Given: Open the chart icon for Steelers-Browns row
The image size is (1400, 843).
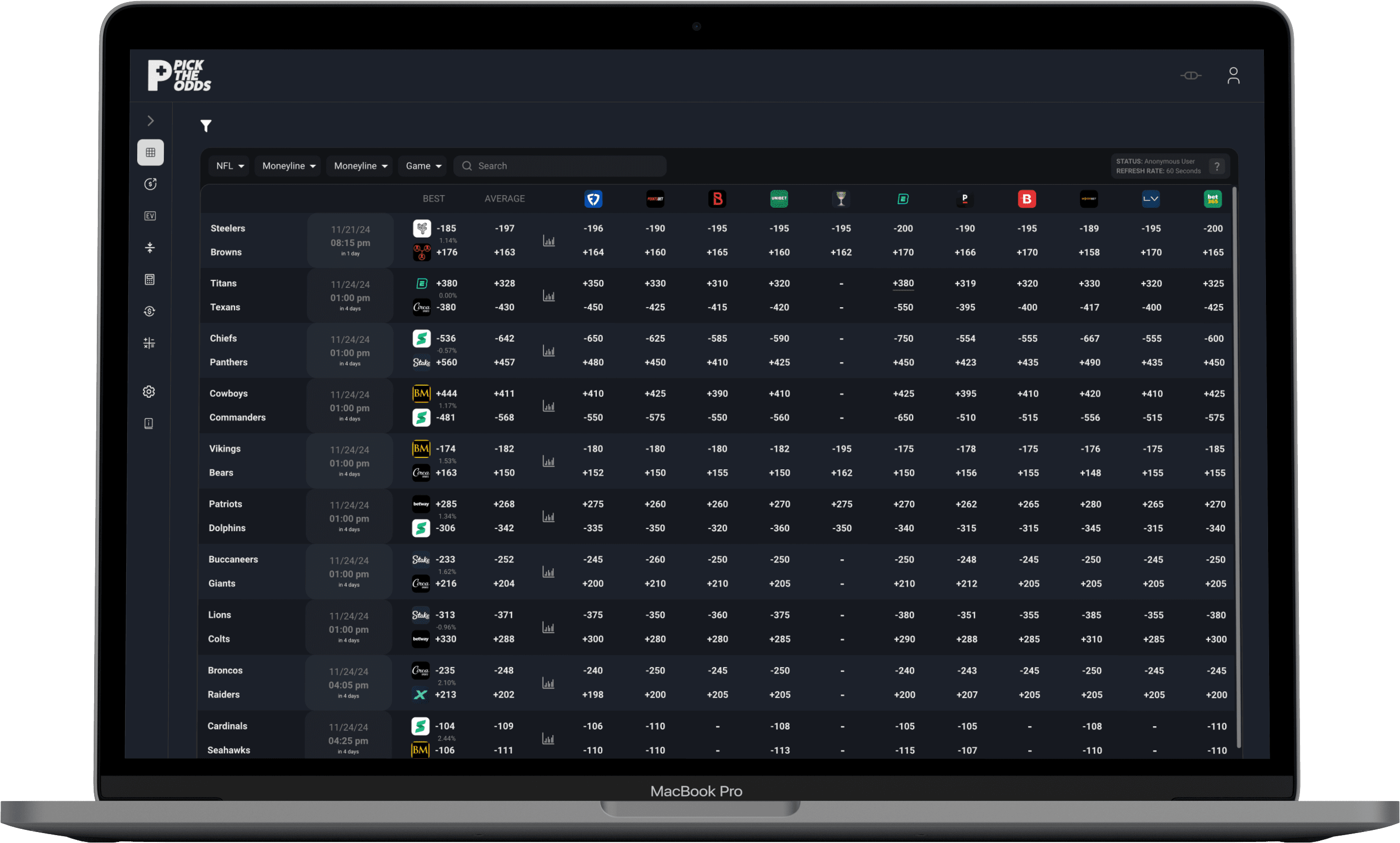Looking at the screenshot, I should [548, 241].
